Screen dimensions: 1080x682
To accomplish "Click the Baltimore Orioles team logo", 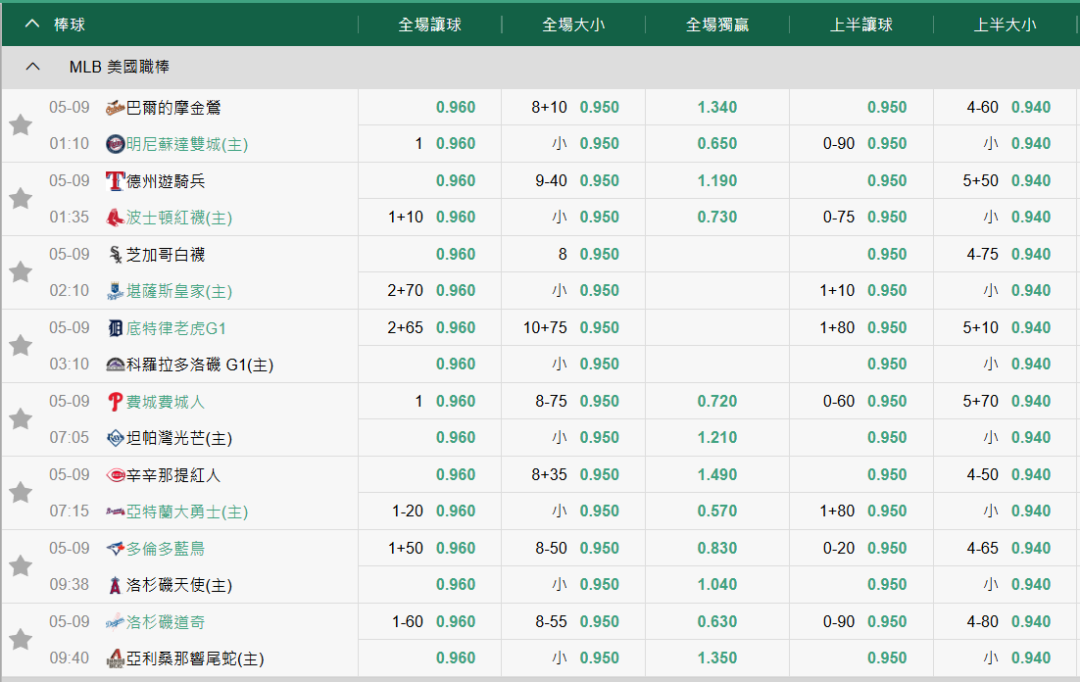I will click(x=115, y=108).
